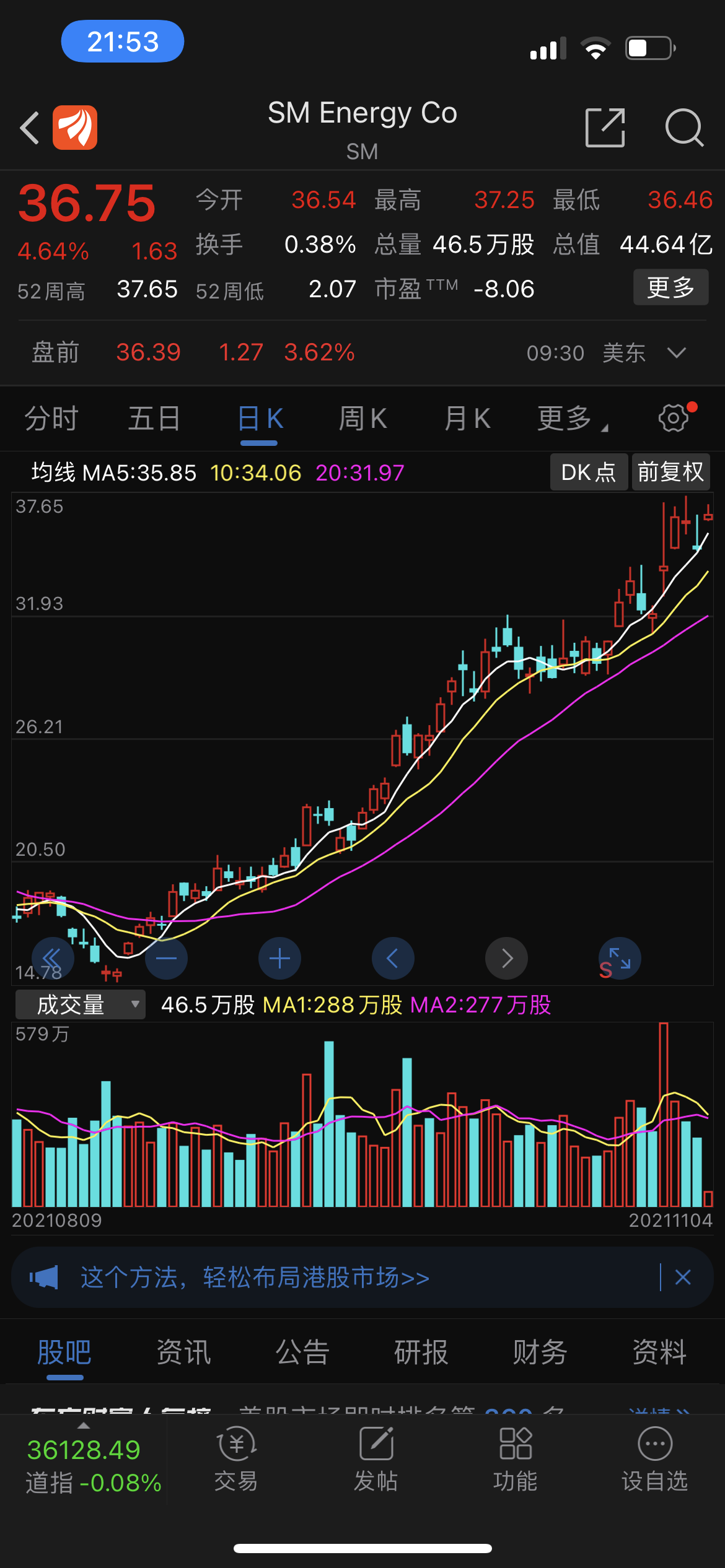Open the 交易 trade icon
725x1568 pixels.
pos(236,1458)
